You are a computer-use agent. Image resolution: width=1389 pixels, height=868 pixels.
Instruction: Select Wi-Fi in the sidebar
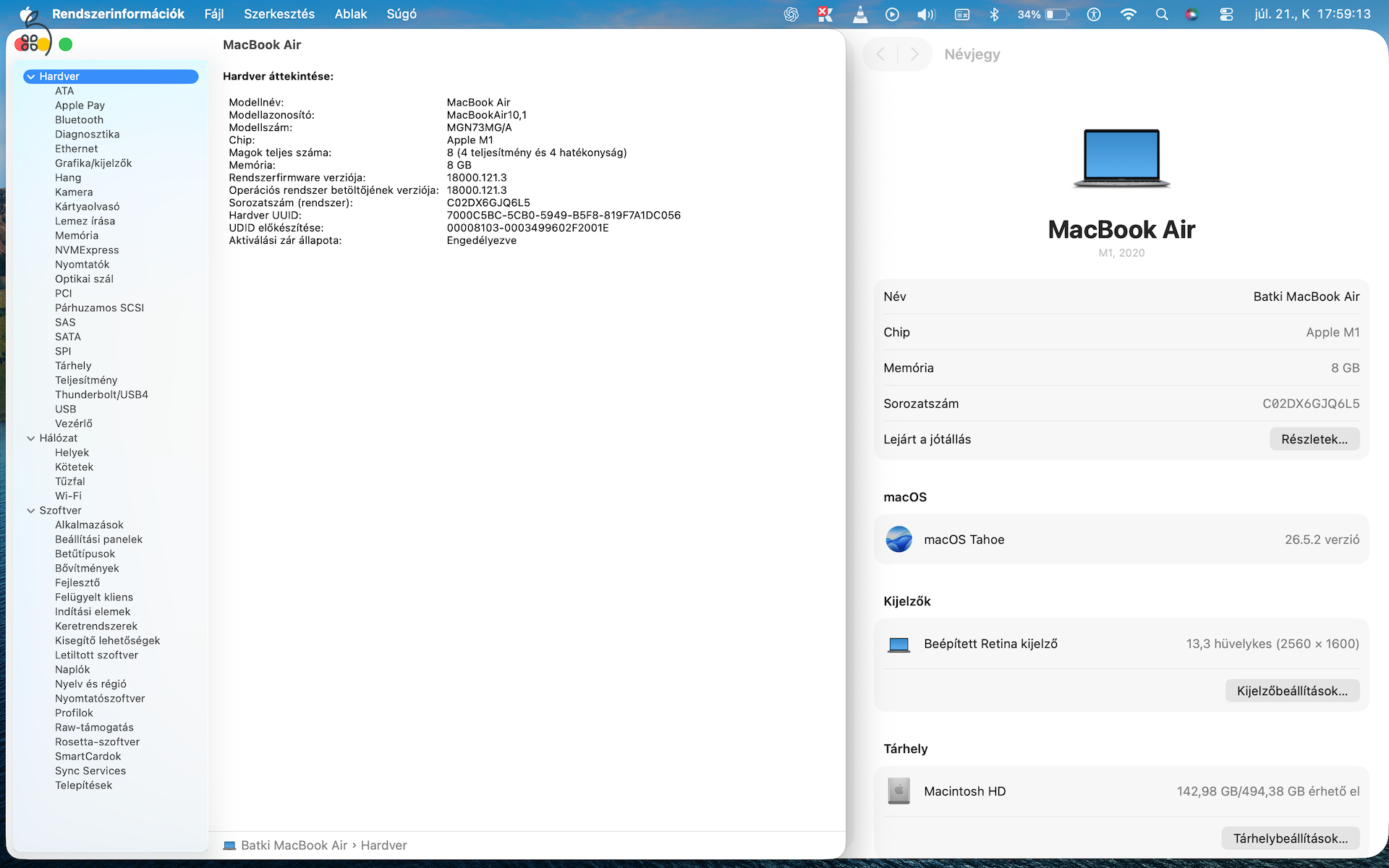(68, 496)
